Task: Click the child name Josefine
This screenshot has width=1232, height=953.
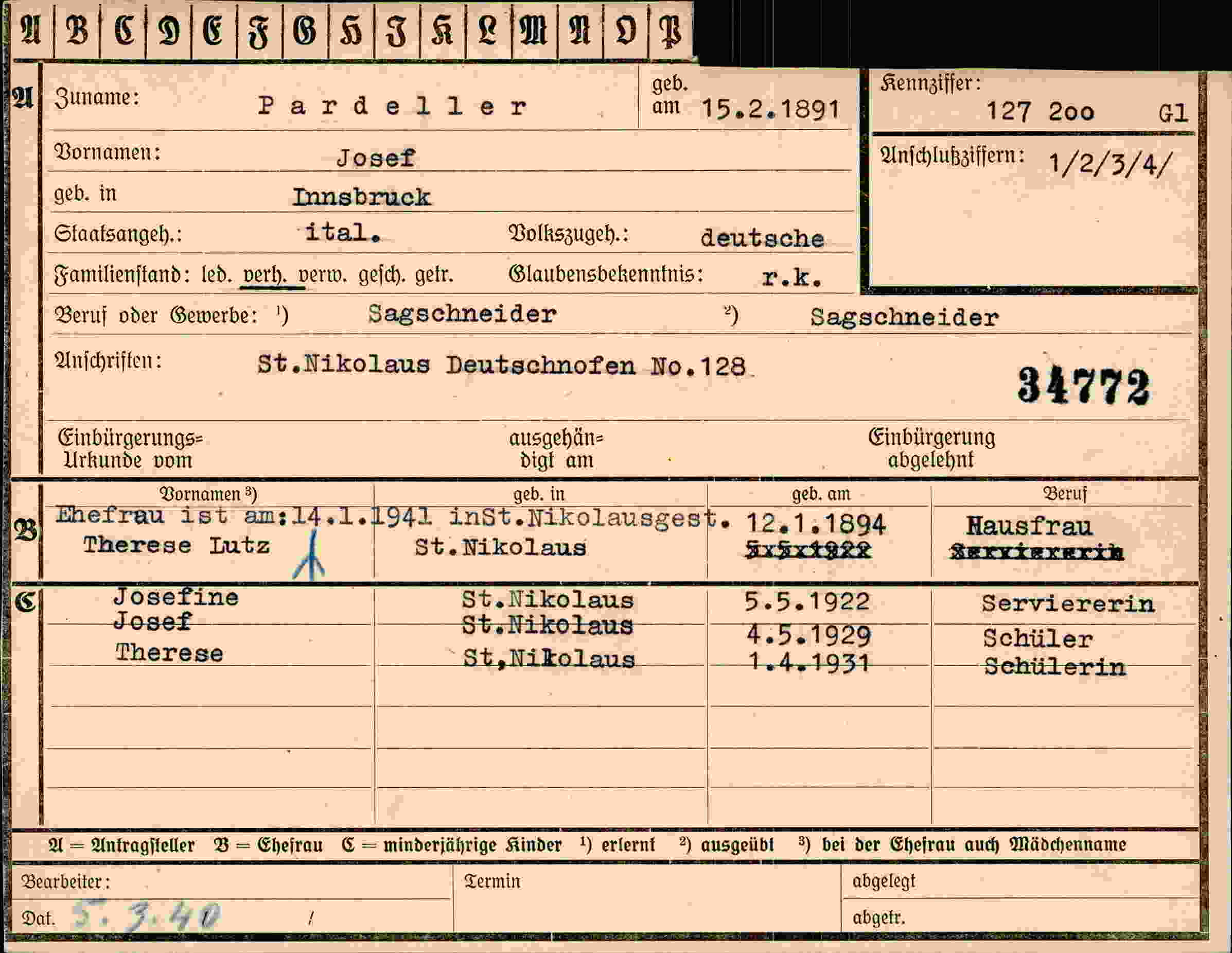Action: [x=177, y=597]
